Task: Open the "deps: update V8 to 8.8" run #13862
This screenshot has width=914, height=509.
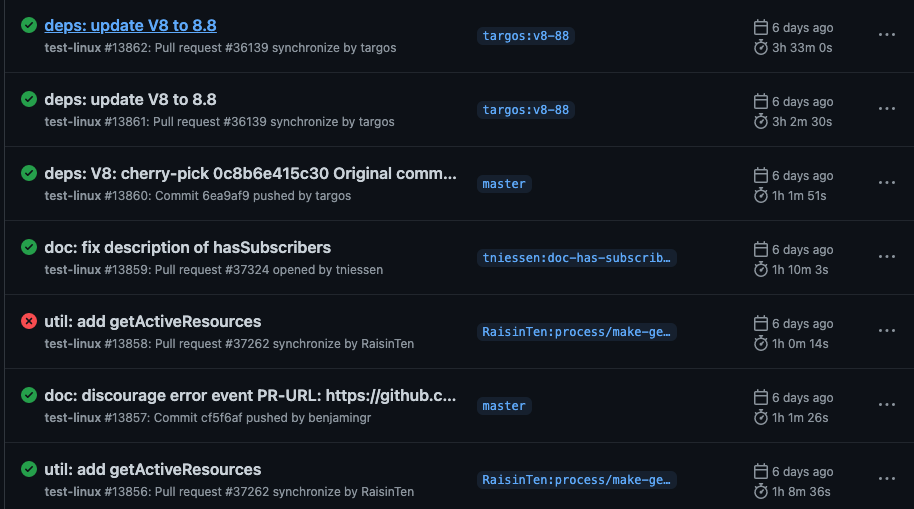Action: pos(130,26)
